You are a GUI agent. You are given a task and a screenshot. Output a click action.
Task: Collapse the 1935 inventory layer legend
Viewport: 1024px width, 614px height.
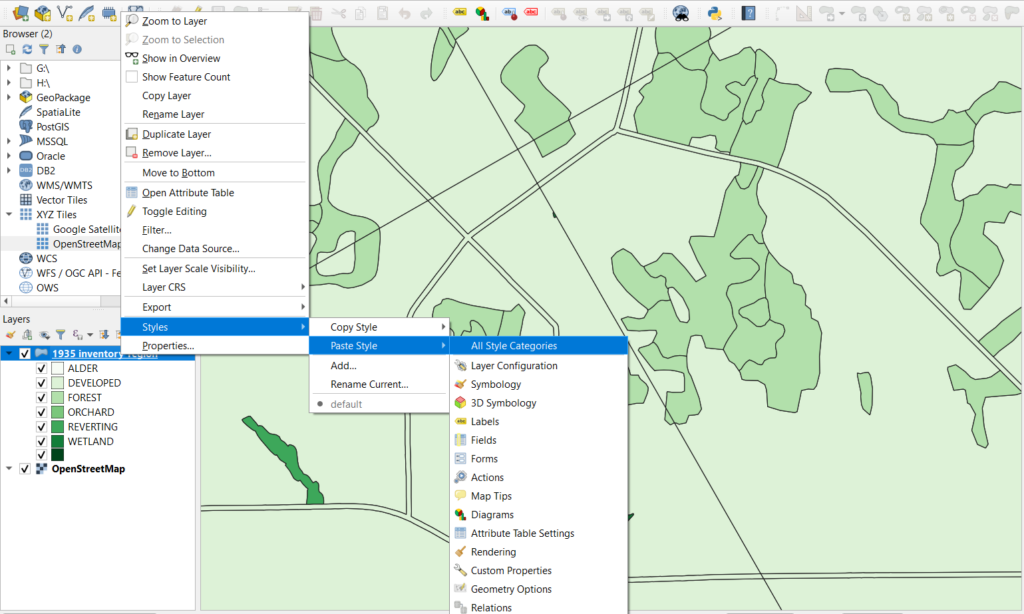(x=9, y=353)
